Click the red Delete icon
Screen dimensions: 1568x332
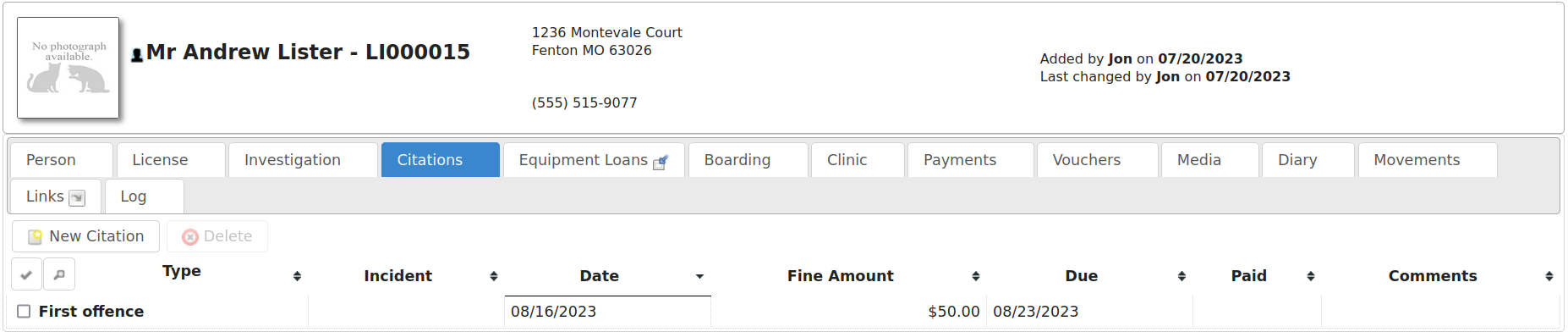click(x=190, y=237)
